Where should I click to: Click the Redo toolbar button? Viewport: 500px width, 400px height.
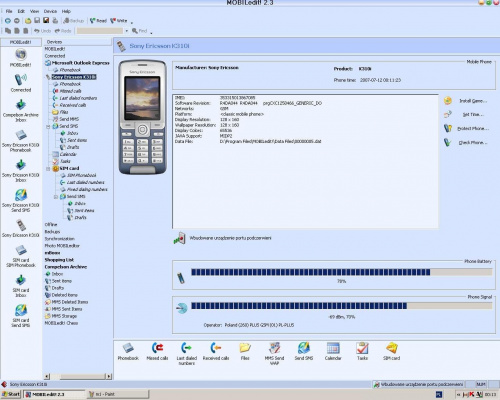63,31
